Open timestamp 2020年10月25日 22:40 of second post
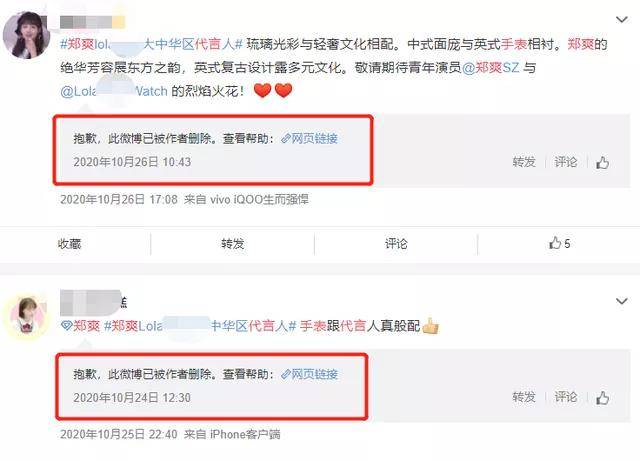This screenshot has height=461, width=640. point(119,434)
